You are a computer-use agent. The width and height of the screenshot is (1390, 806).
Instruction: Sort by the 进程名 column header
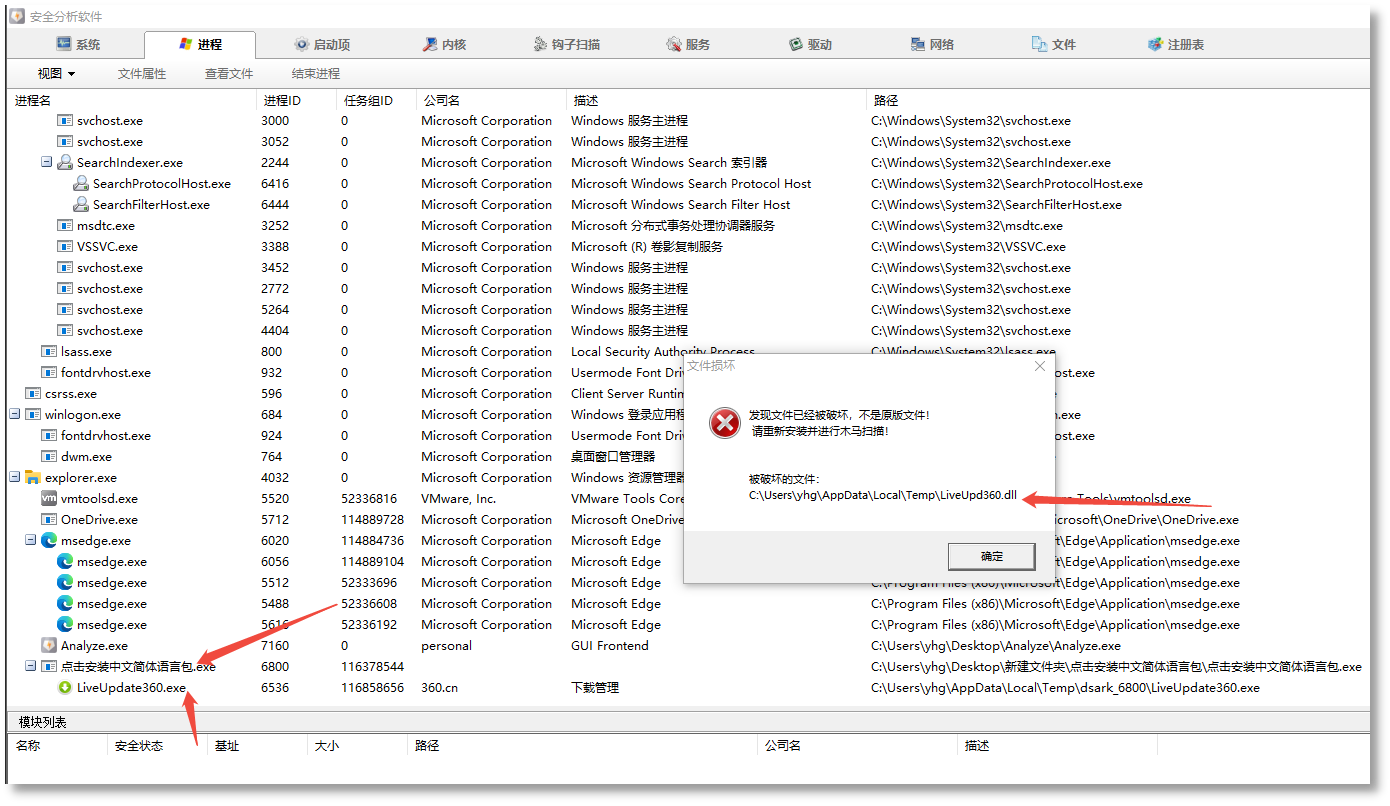(132, 100)
